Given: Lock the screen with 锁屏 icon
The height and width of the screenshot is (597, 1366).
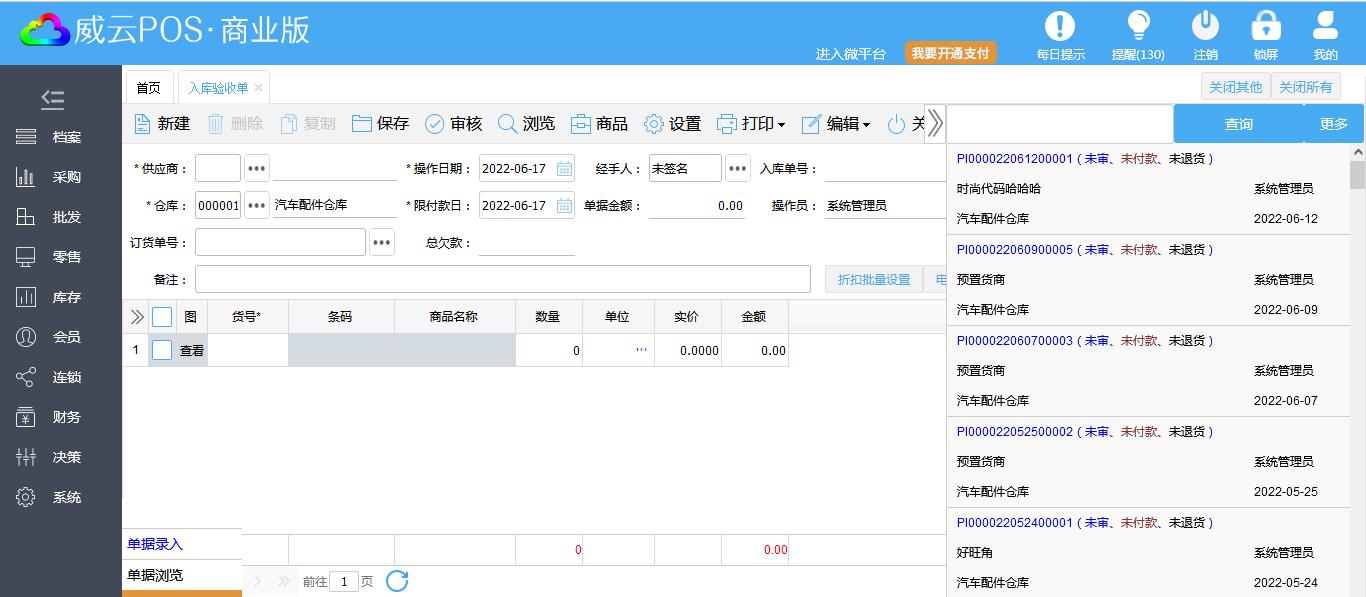Looking at the screenshot, I should (x=1266, y=27).
